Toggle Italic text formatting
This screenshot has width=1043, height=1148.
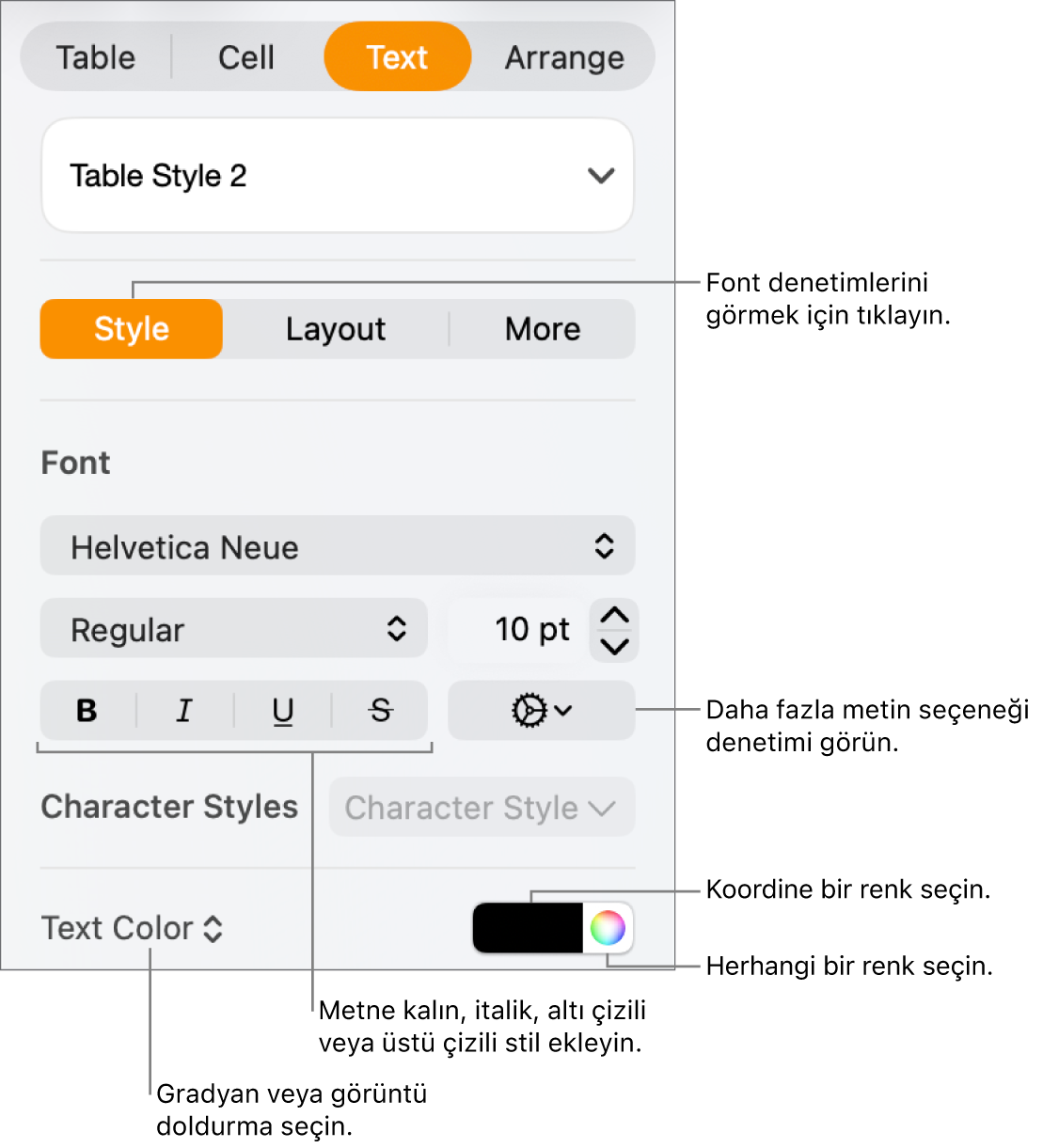(185, 711)
